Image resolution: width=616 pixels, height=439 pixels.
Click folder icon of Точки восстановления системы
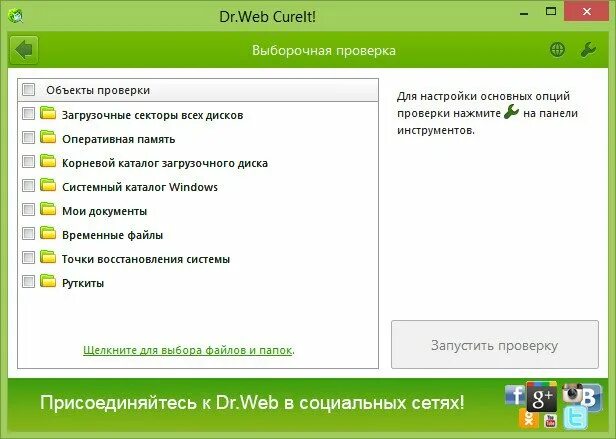tap(48, 257)
